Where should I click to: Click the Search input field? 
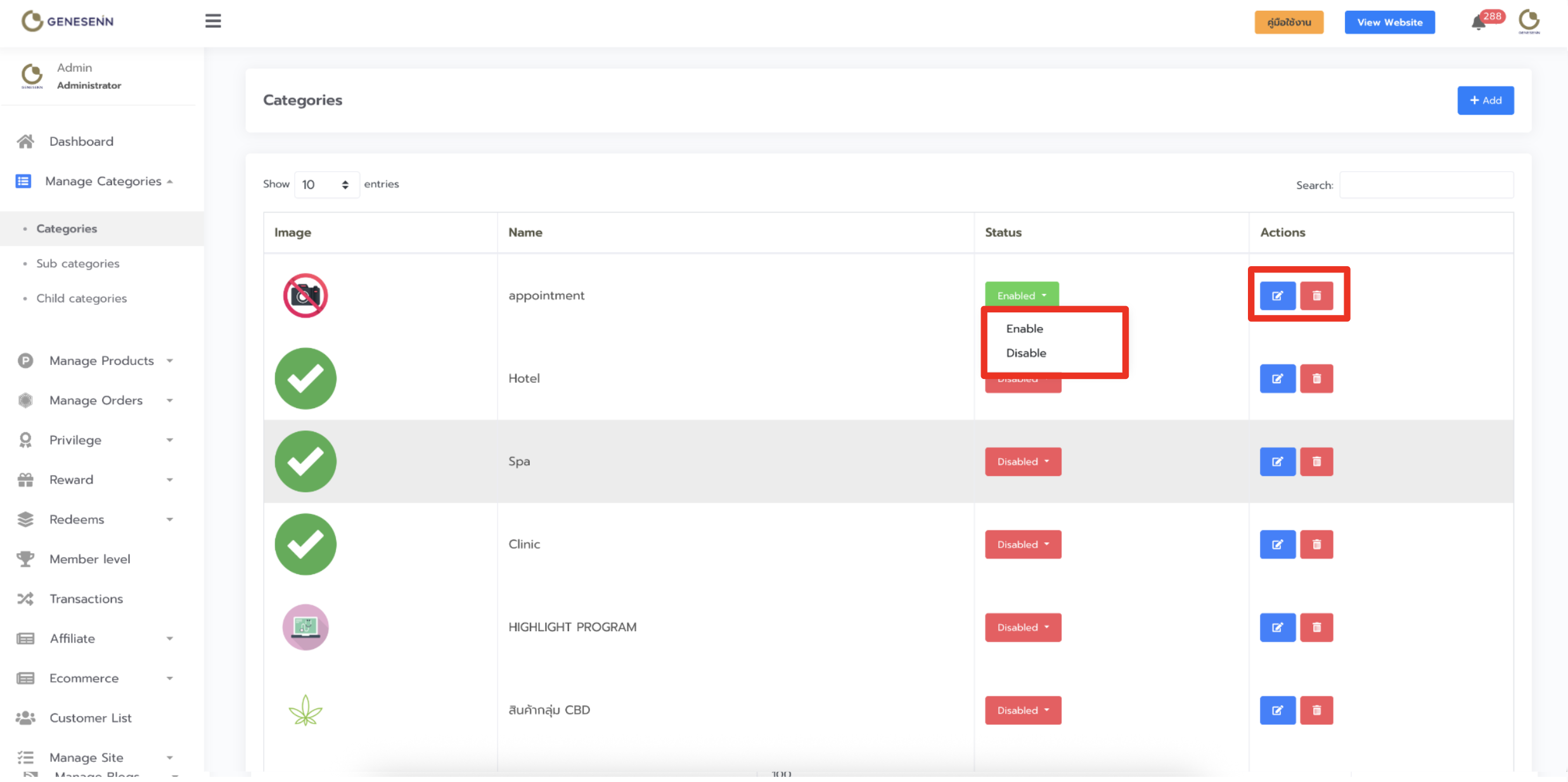1426,185
